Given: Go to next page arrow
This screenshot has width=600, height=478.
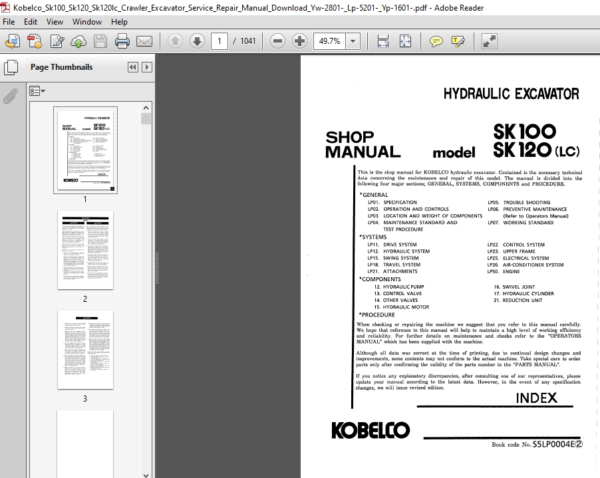Looking at the screenshot, I should (x=198, y=42).
